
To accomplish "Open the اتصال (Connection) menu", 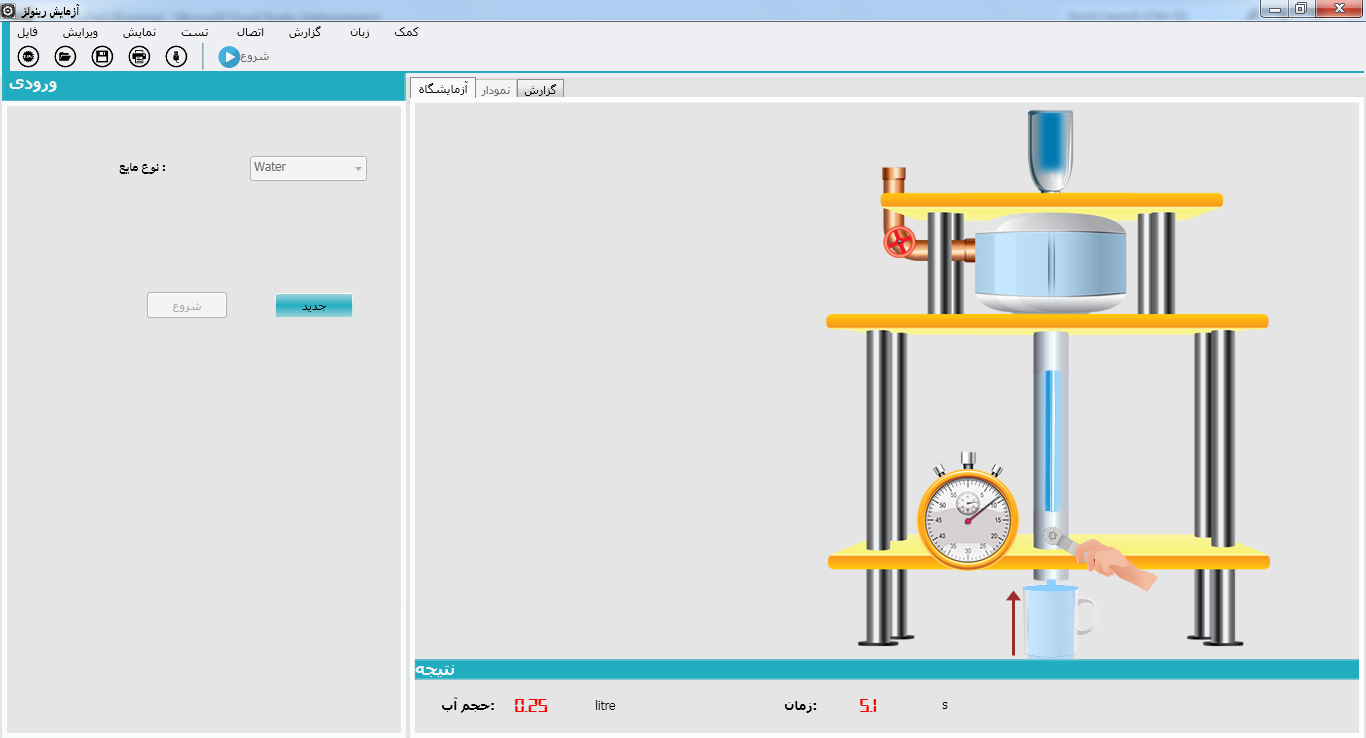I will pyautogui.click(x=249, y=32).
